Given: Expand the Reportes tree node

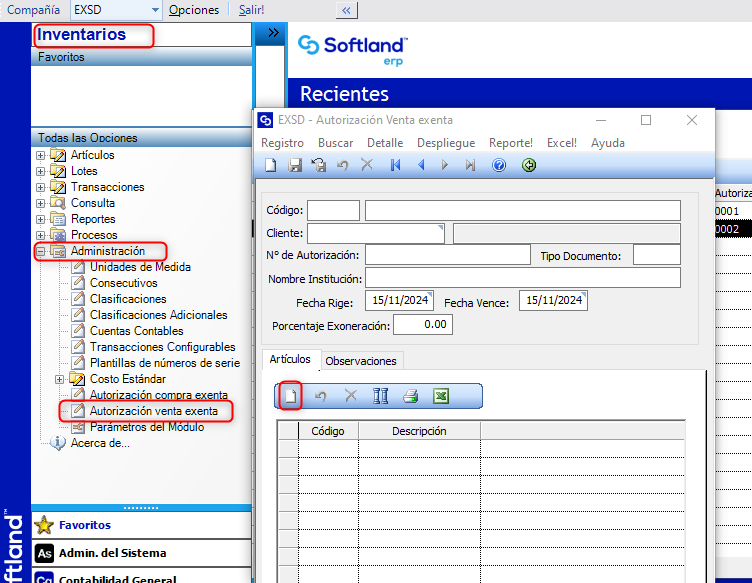Looking at the screenshot, I should 41,219.
